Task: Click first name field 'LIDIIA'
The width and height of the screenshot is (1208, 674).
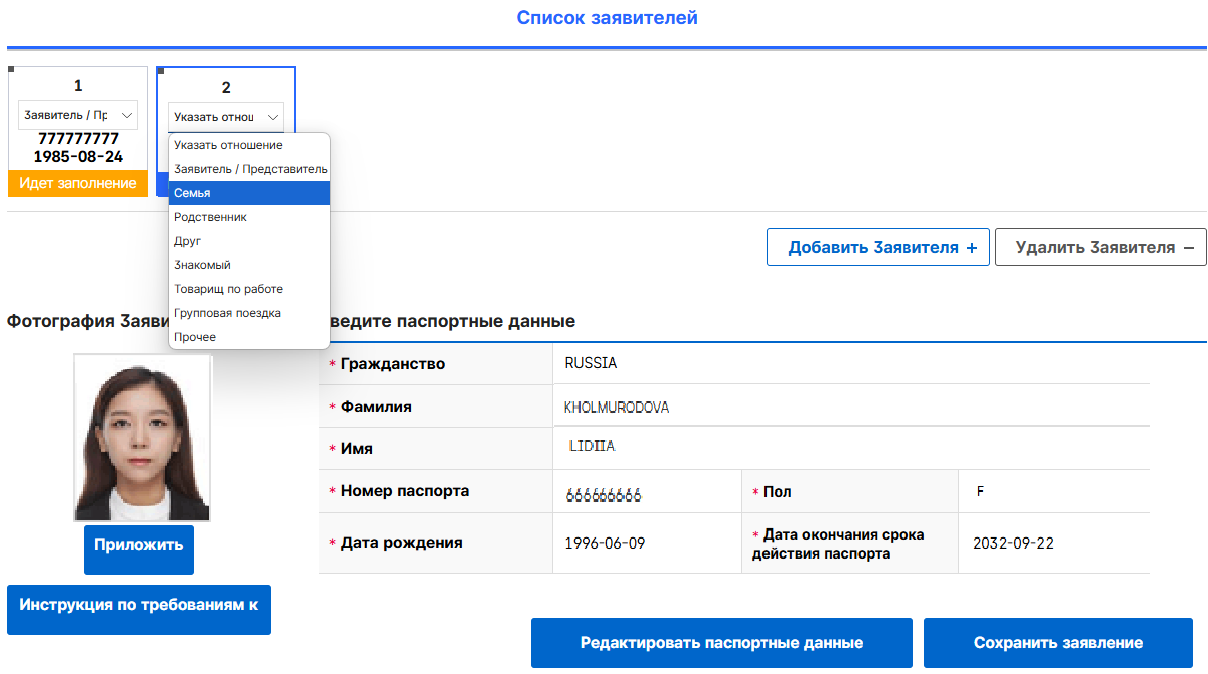Action: [x=592, y=446]
